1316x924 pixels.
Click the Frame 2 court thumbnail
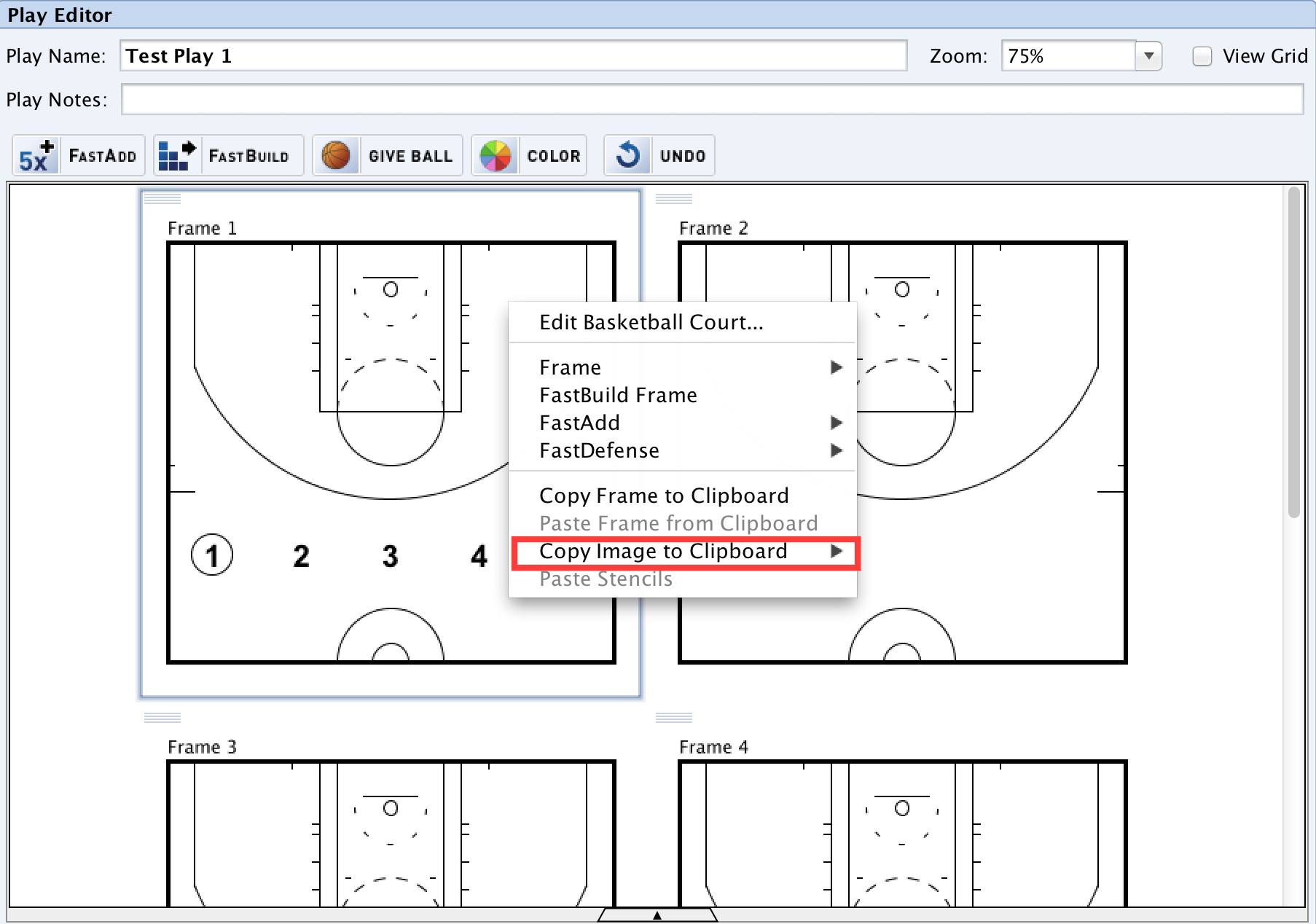tap(903, 452)
